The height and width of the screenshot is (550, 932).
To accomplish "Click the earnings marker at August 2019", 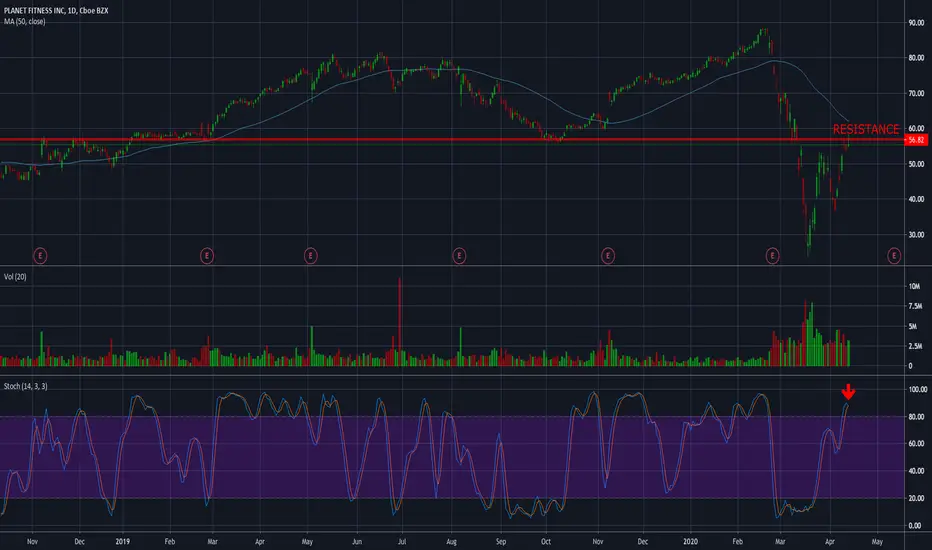I will (x=459, y=256).
